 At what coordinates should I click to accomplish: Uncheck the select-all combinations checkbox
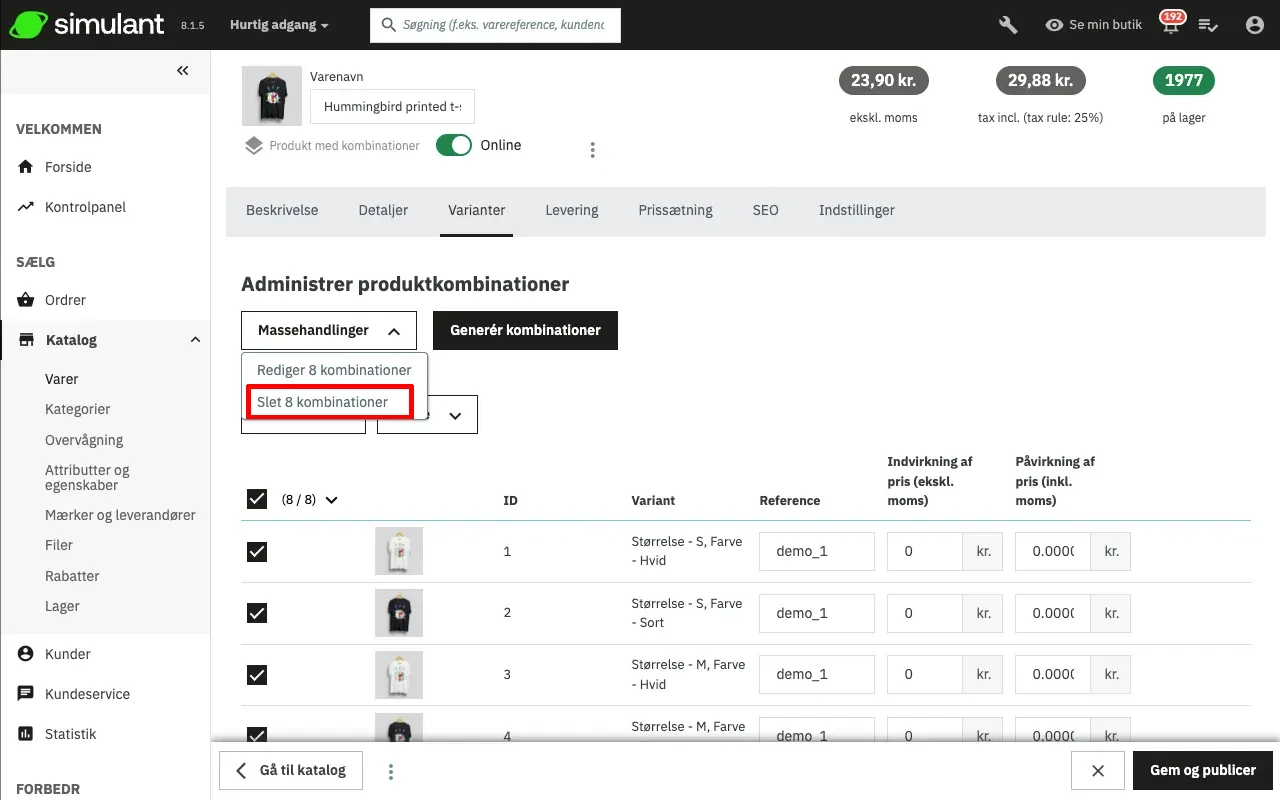click(257, 499)
